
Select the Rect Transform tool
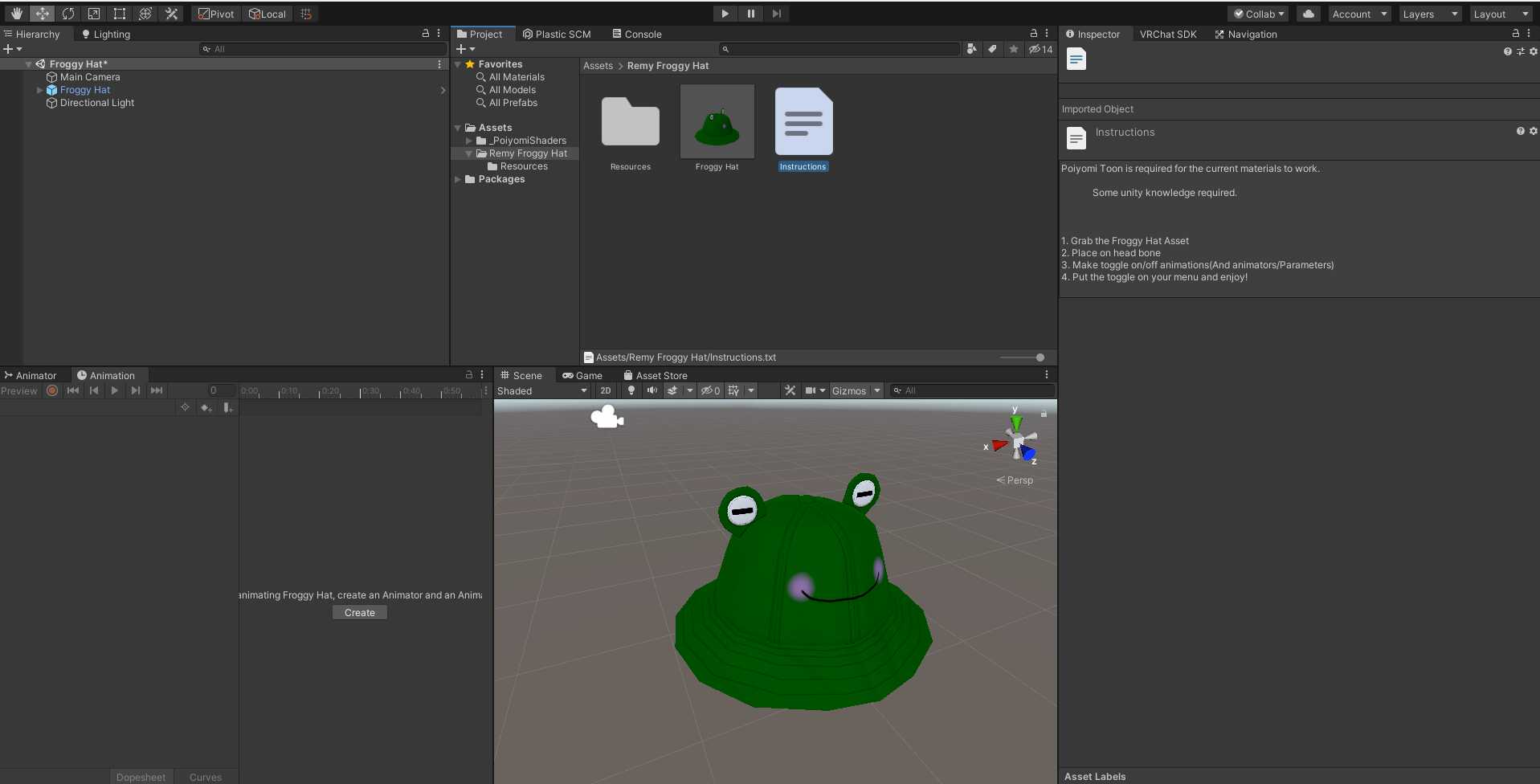[120, 14]
